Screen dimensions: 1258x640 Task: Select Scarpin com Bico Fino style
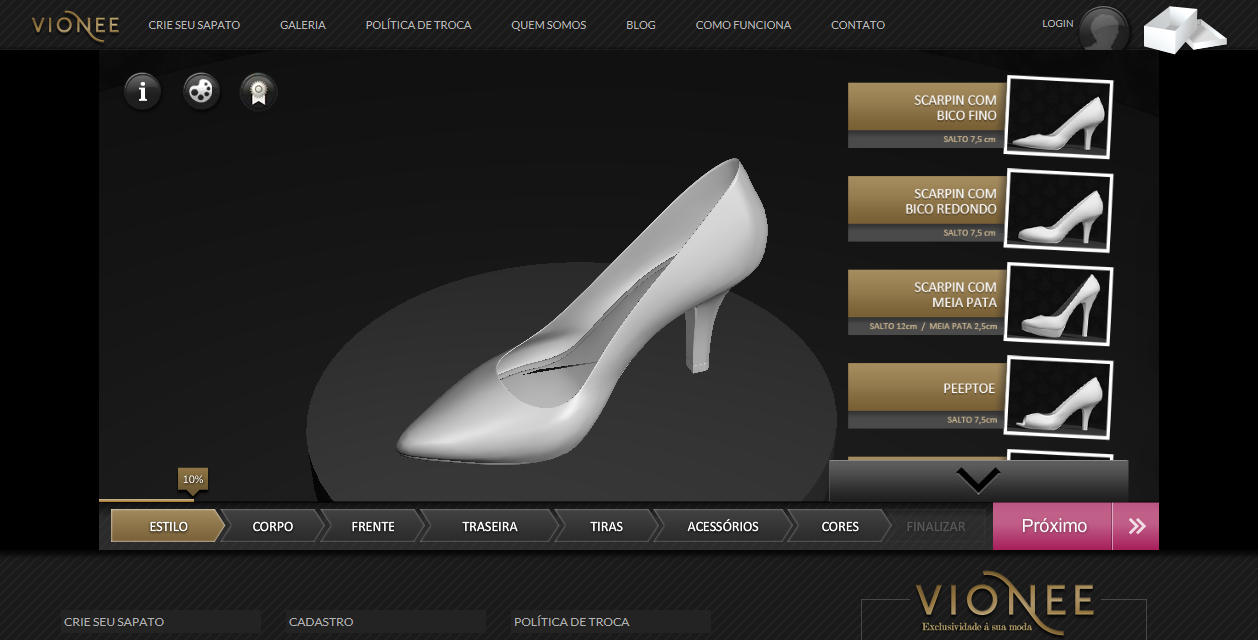[x=926, y=115]
